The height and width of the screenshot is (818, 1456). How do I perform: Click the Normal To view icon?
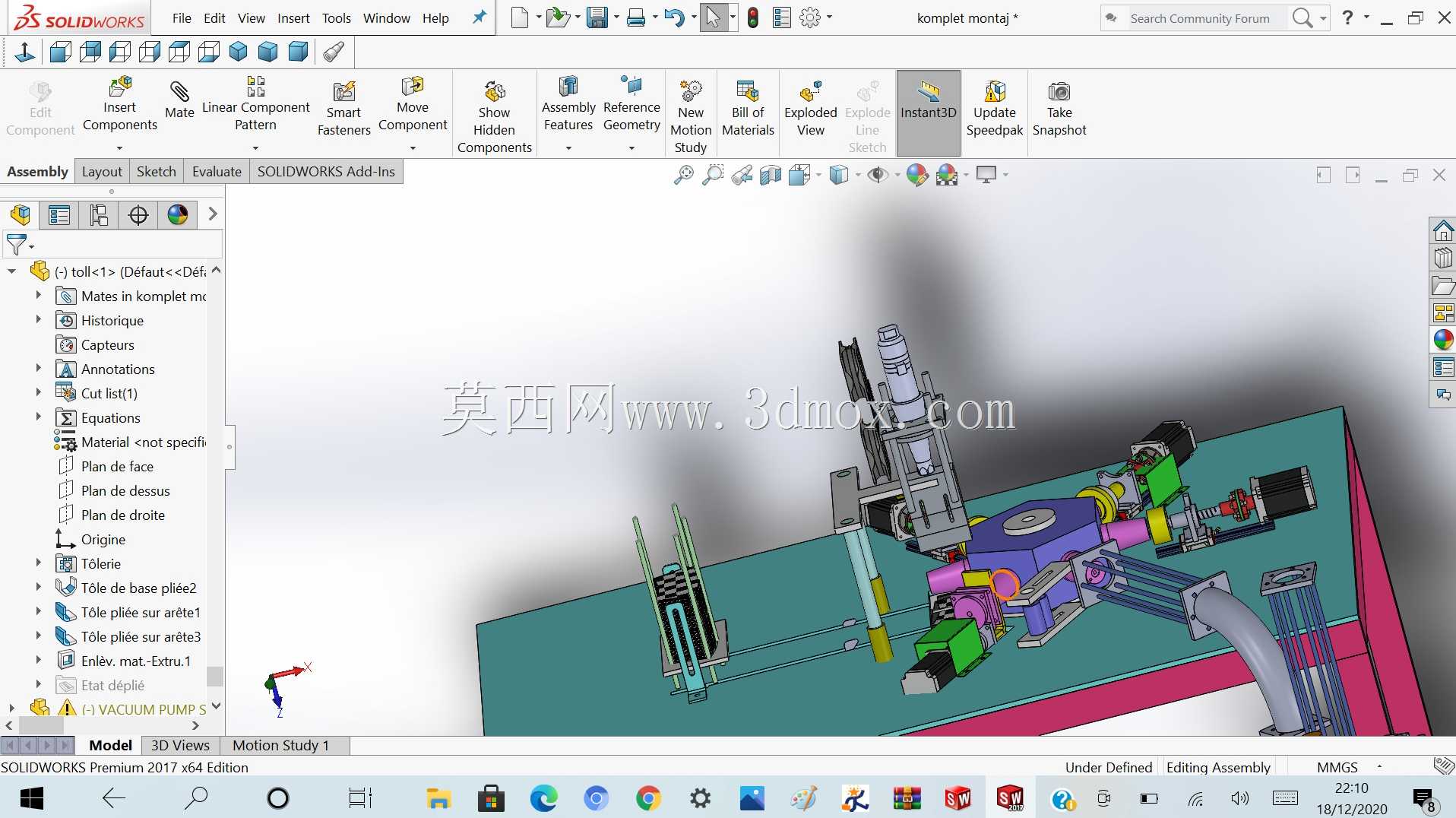pyautogui.click(x=24, y=52)
